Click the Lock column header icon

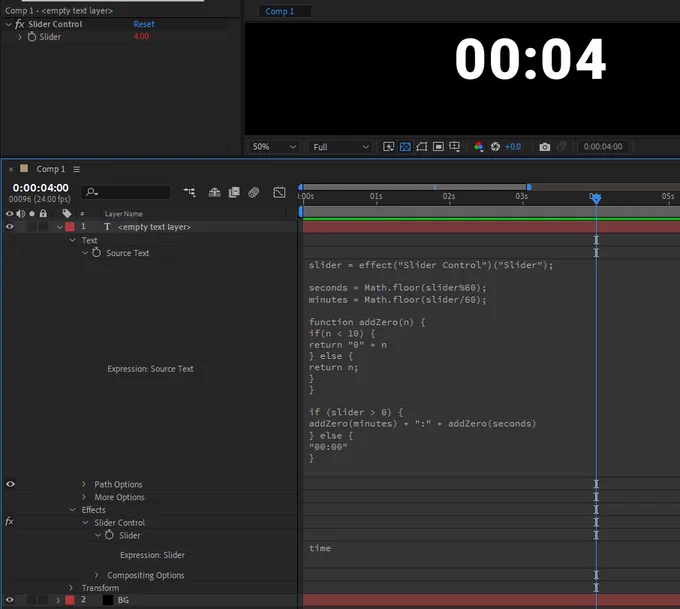coord(43,213)
